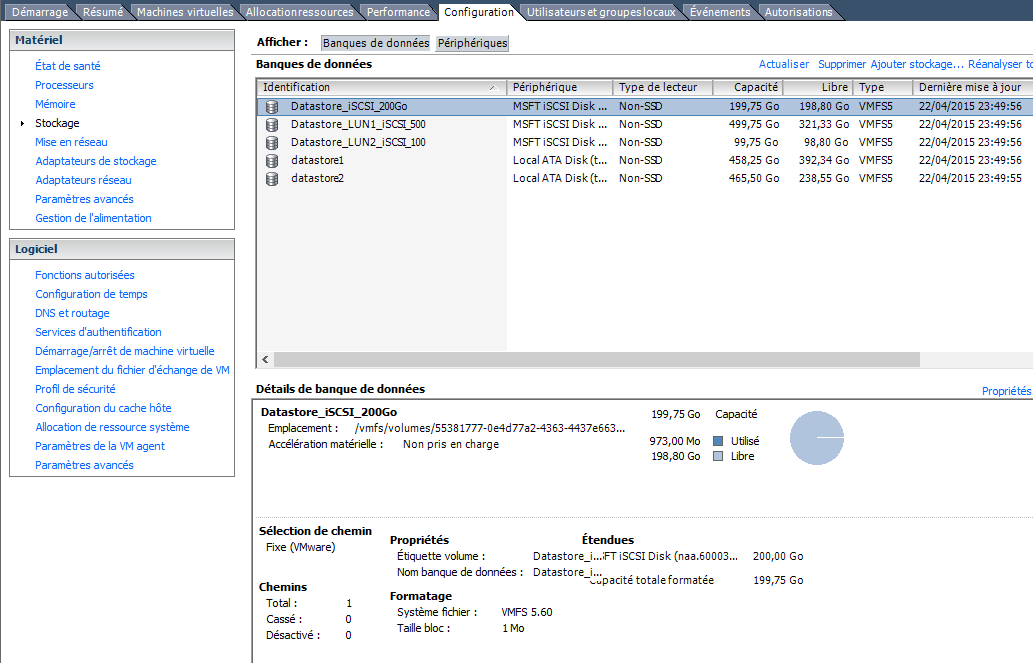Show Périphériques view
Viewport: 1033px width, 663px height.
coord(472,43)
